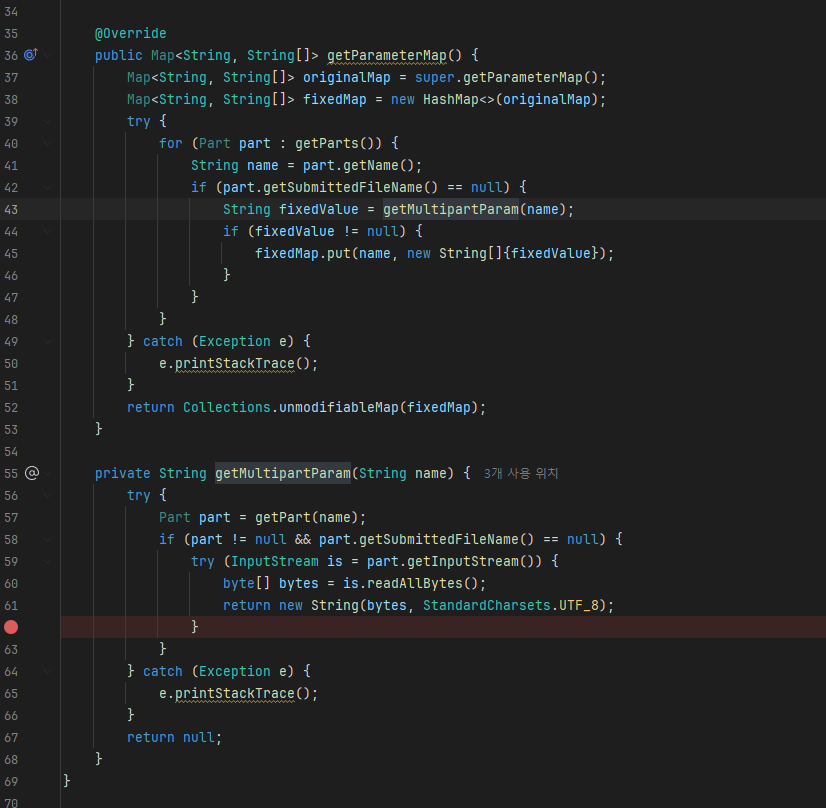This screenshot has width=826, height=808.
Task: Collapse the if block fold arrow on line 42
Action: click(47, 188)
